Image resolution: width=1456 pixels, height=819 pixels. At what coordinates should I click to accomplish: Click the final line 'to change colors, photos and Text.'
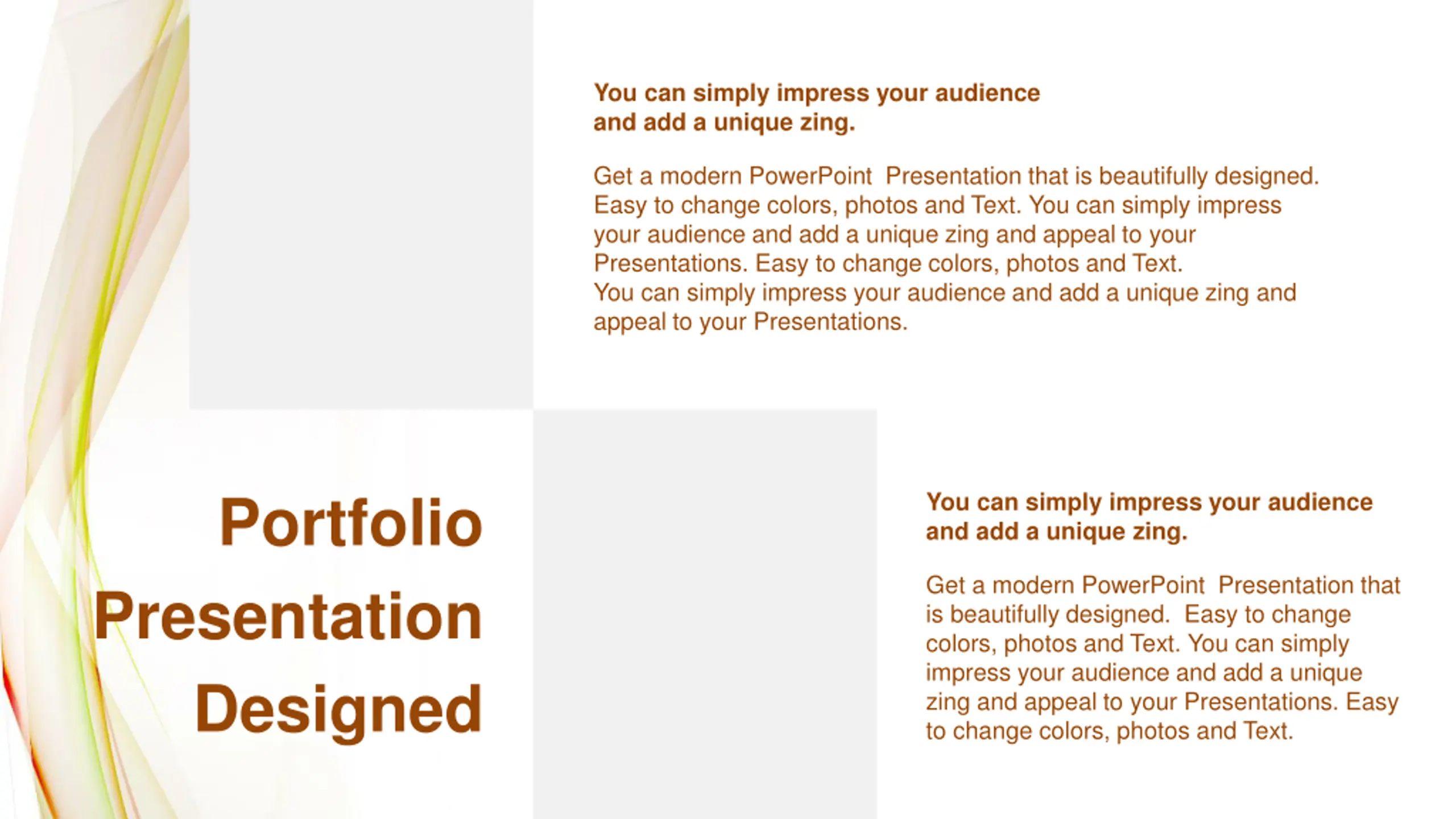click(x=1109, y=731)
